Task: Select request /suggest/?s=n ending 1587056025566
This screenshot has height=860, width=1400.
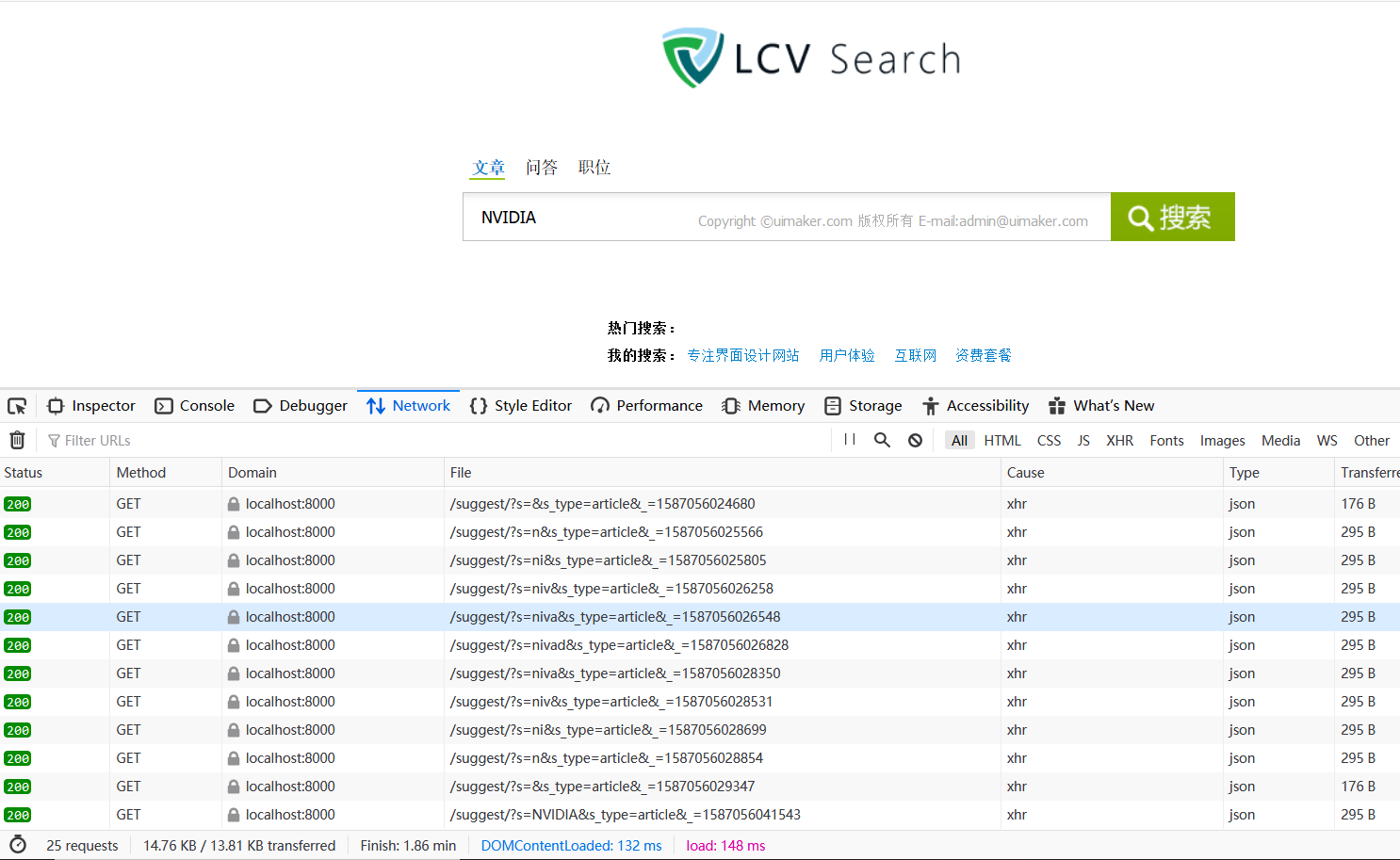Action: tap(700, 532)
